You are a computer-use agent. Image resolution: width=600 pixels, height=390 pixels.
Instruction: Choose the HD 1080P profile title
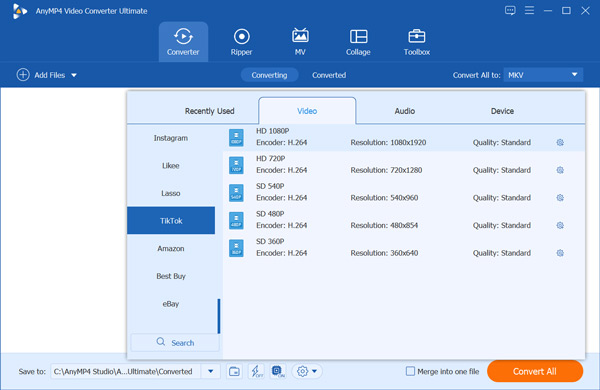[272, 131]
